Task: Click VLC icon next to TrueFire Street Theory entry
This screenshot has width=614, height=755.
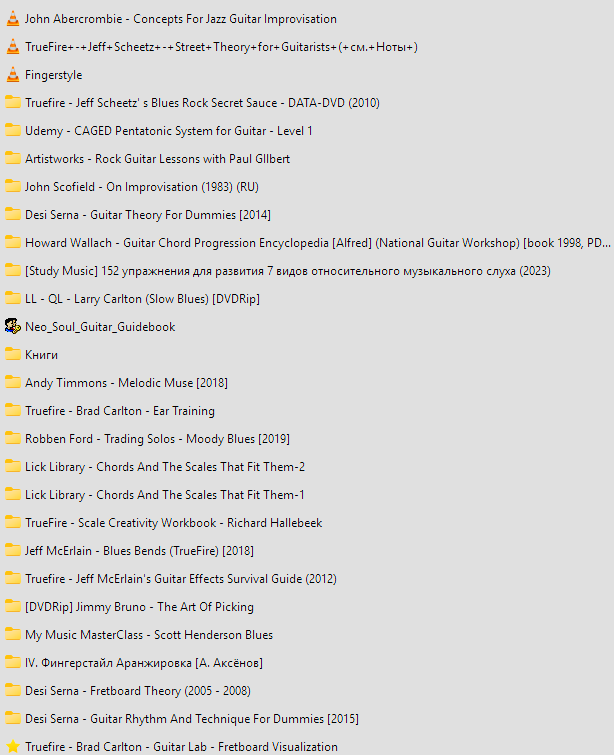Action: tap(13, 47)
